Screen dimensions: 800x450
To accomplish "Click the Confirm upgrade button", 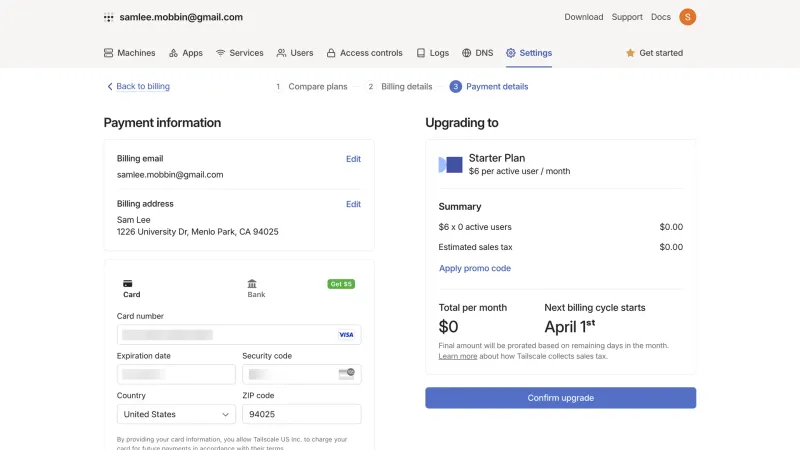I will [x=560, y=398].
